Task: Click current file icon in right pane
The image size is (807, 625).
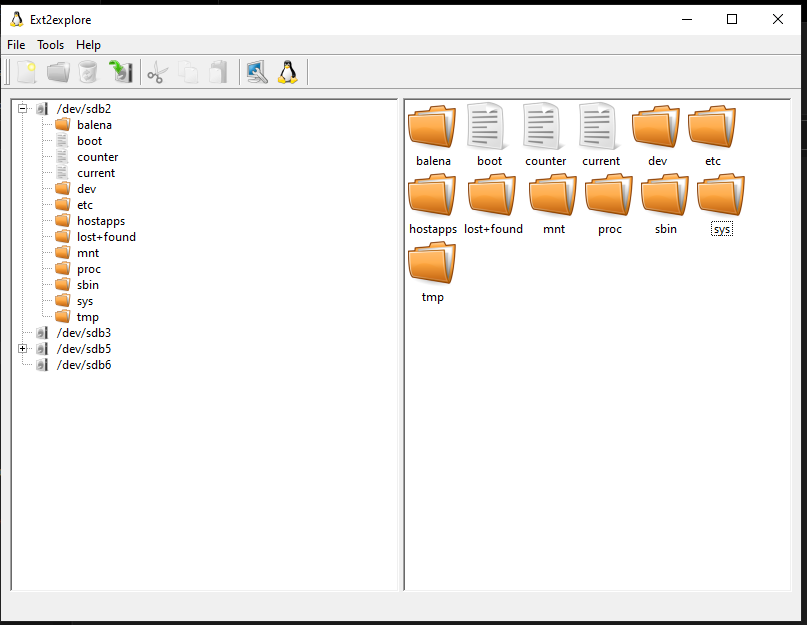Action: 599,127
